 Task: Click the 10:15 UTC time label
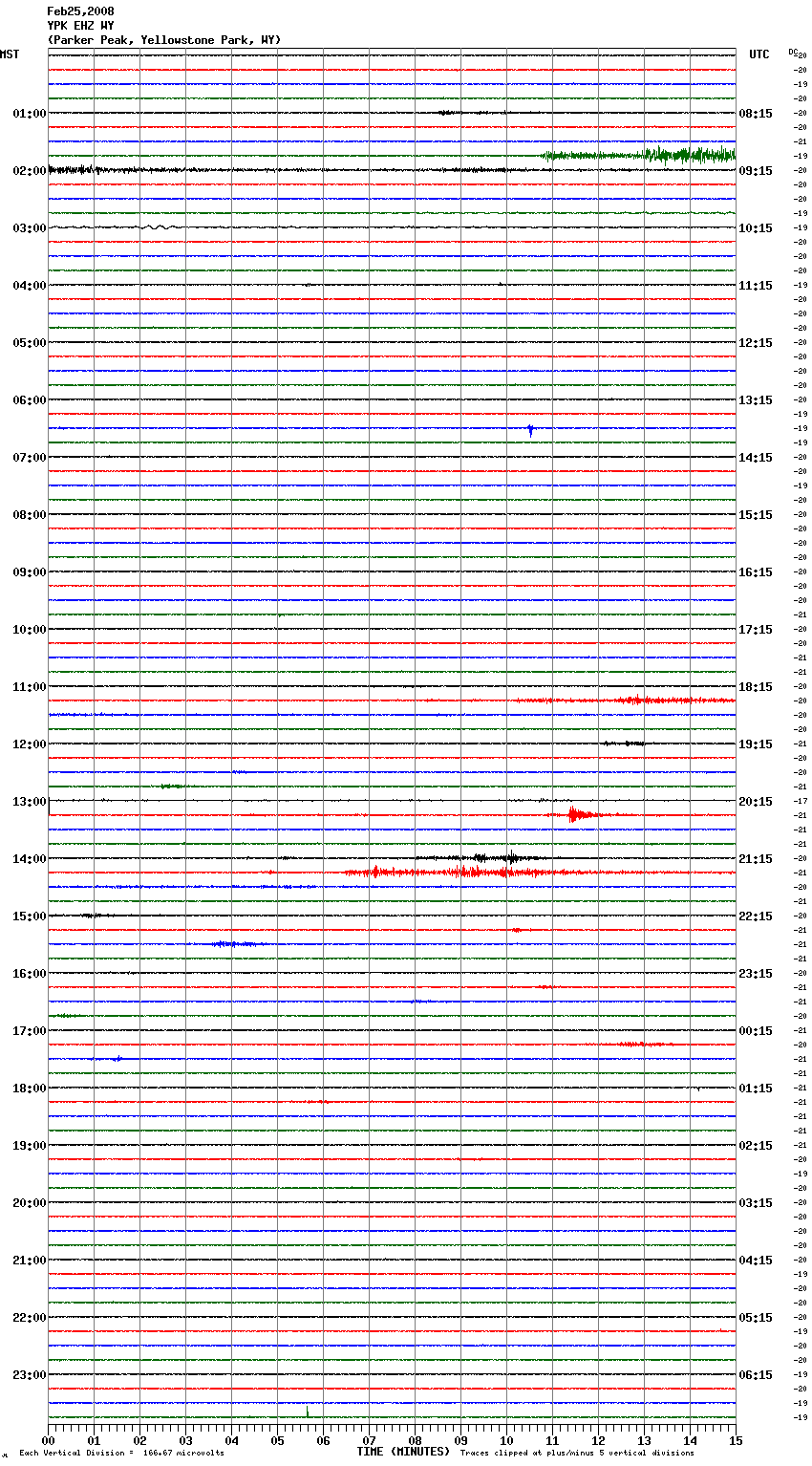[756, 228]
